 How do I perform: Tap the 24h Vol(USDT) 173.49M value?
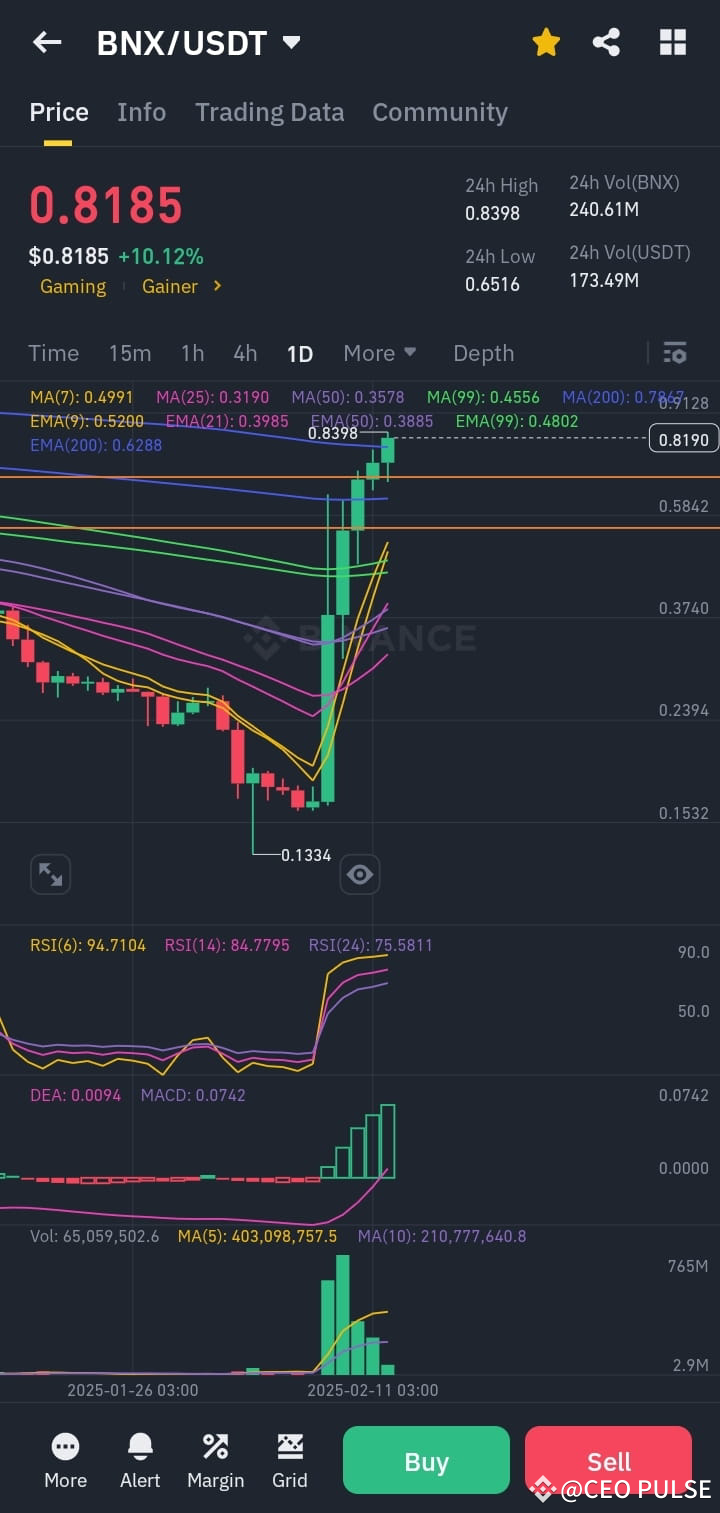604,280
